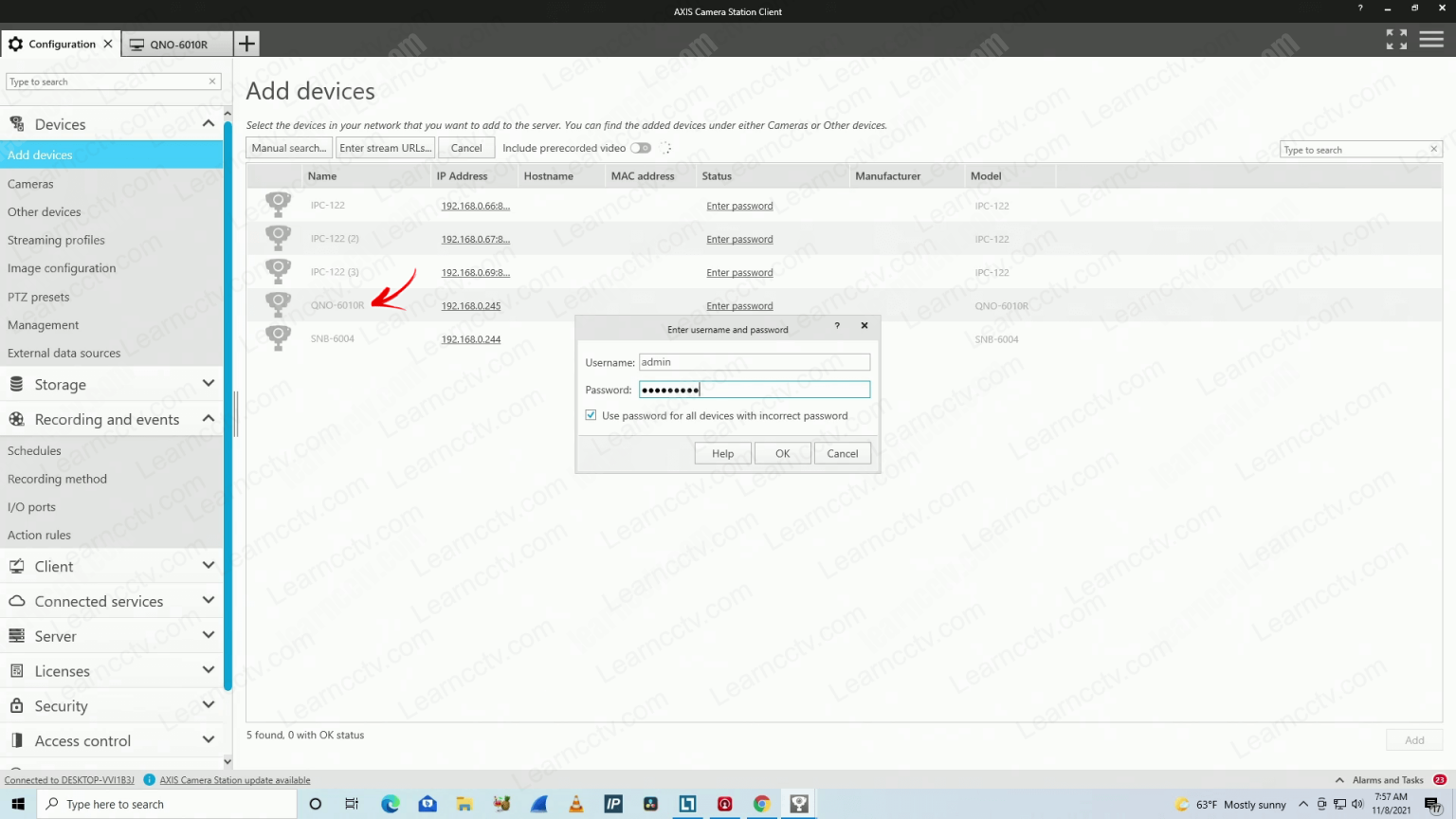
Task: Open the Storage section icon
Action: [x=16, y=384]
